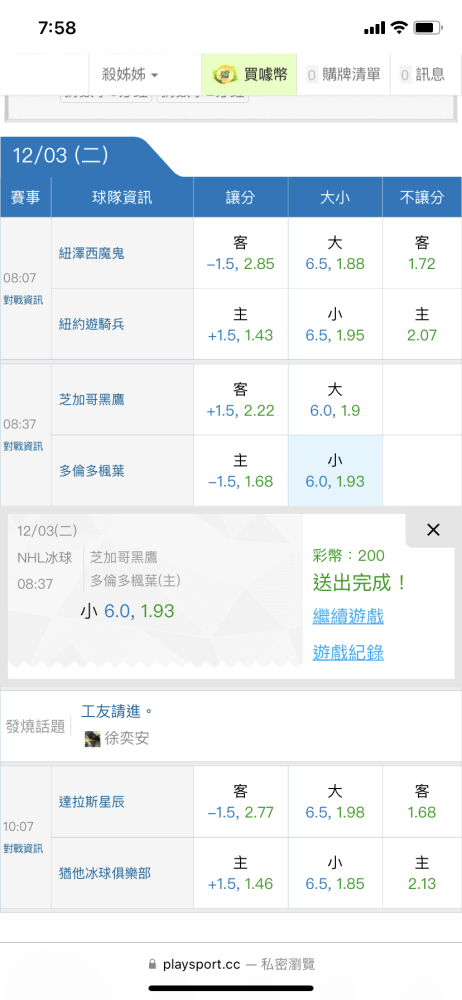Open the 殺姊姊 account dropdown

[130, 75]
